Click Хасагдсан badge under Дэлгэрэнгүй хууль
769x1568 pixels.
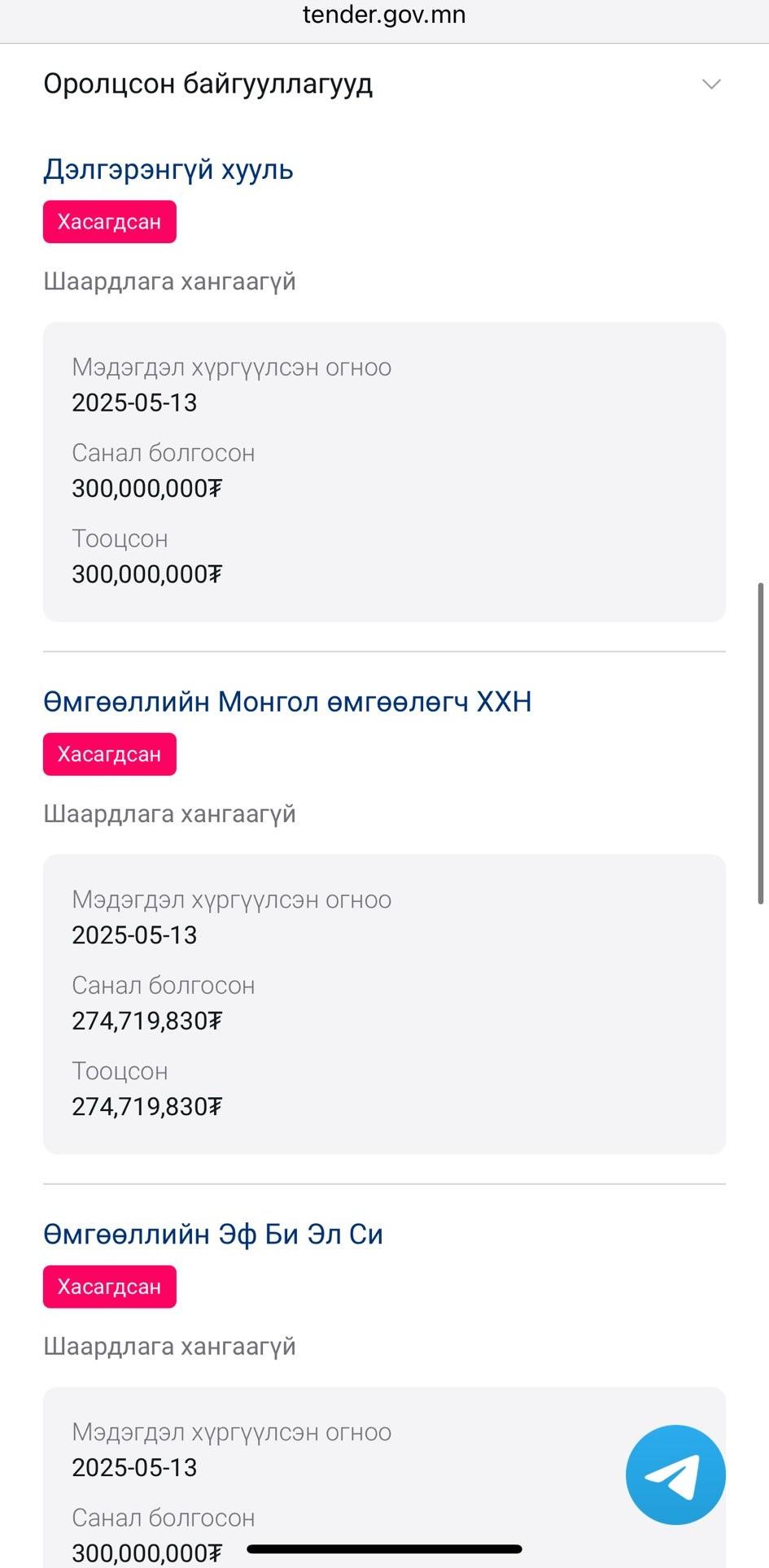coord(110,222)
